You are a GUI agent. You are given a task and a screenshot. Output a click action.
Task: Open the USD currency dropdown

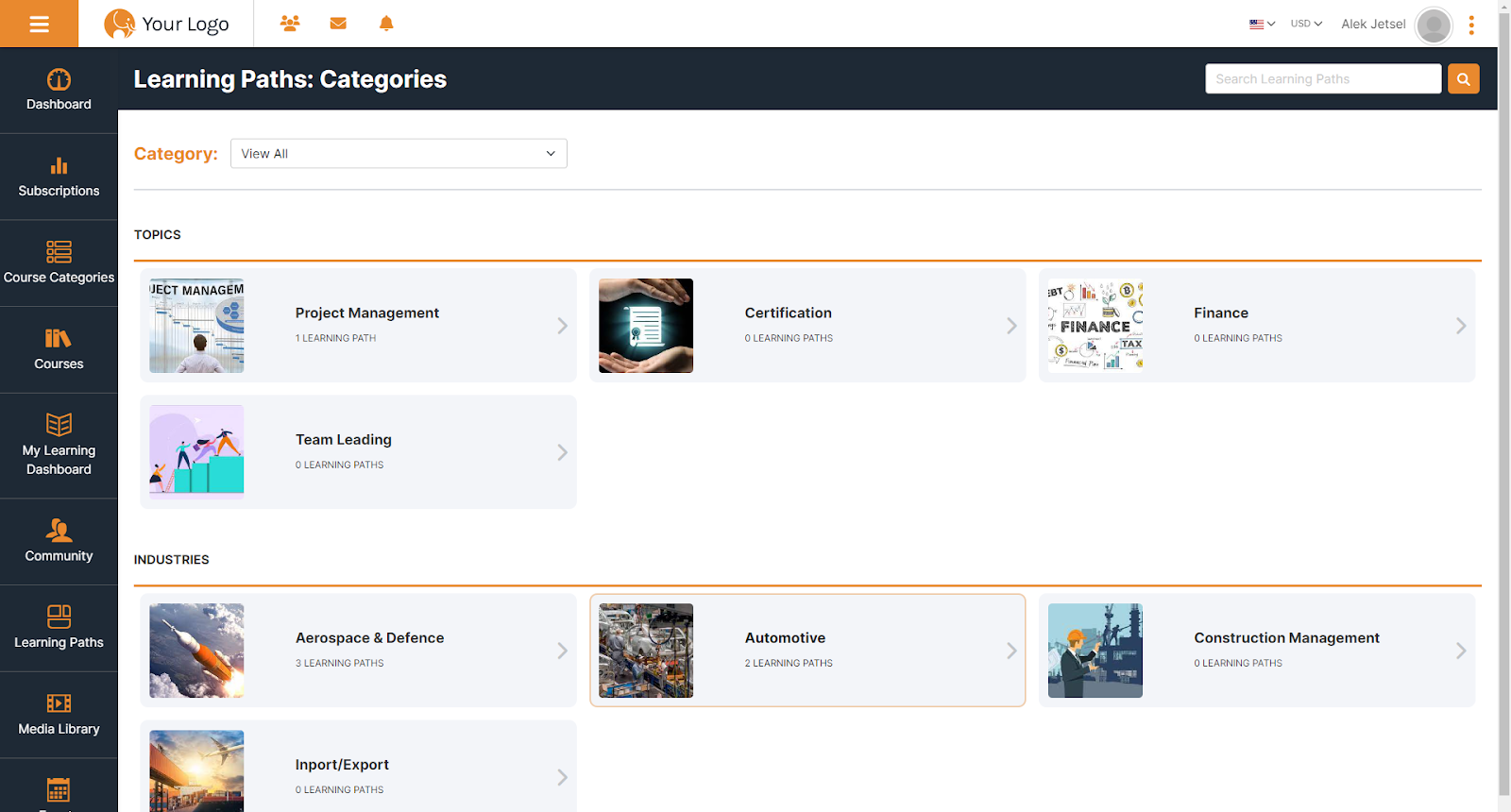click(1306, 24)
